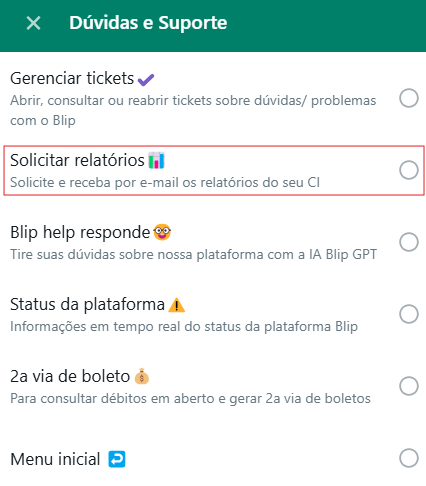This screenshot has height=486, width=426.
Task: Click the warning triangle icon beside Status da plataforma
Action: [x=176, y=305]
